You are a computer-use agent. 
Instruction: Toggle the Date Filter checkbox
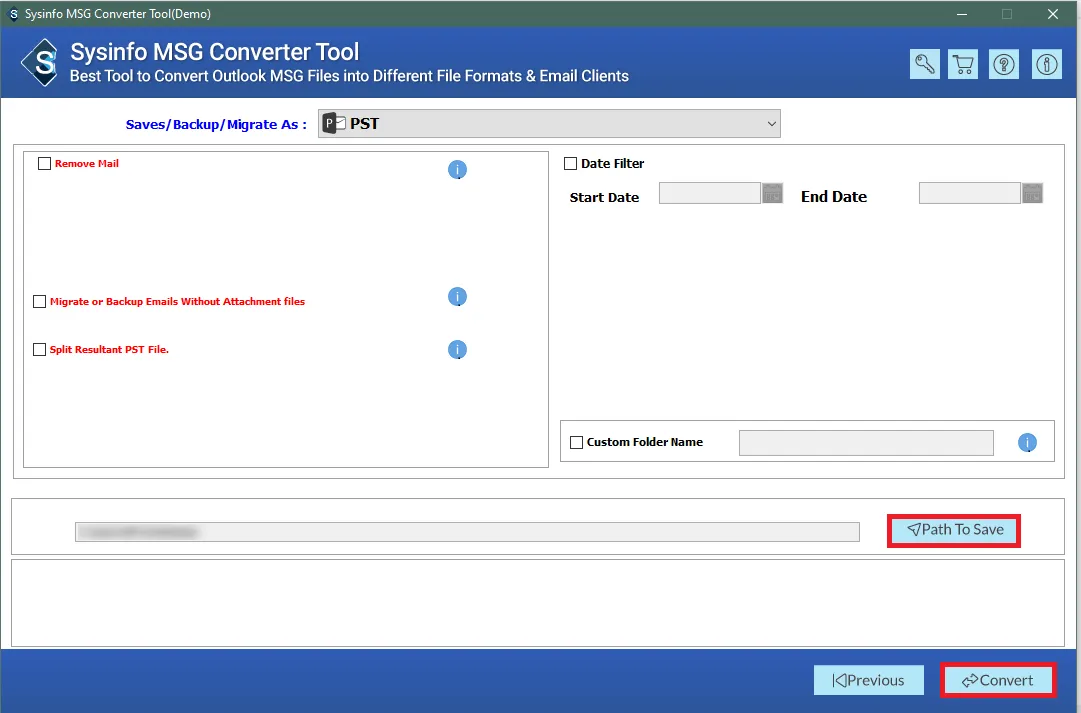tap(571, 164)
